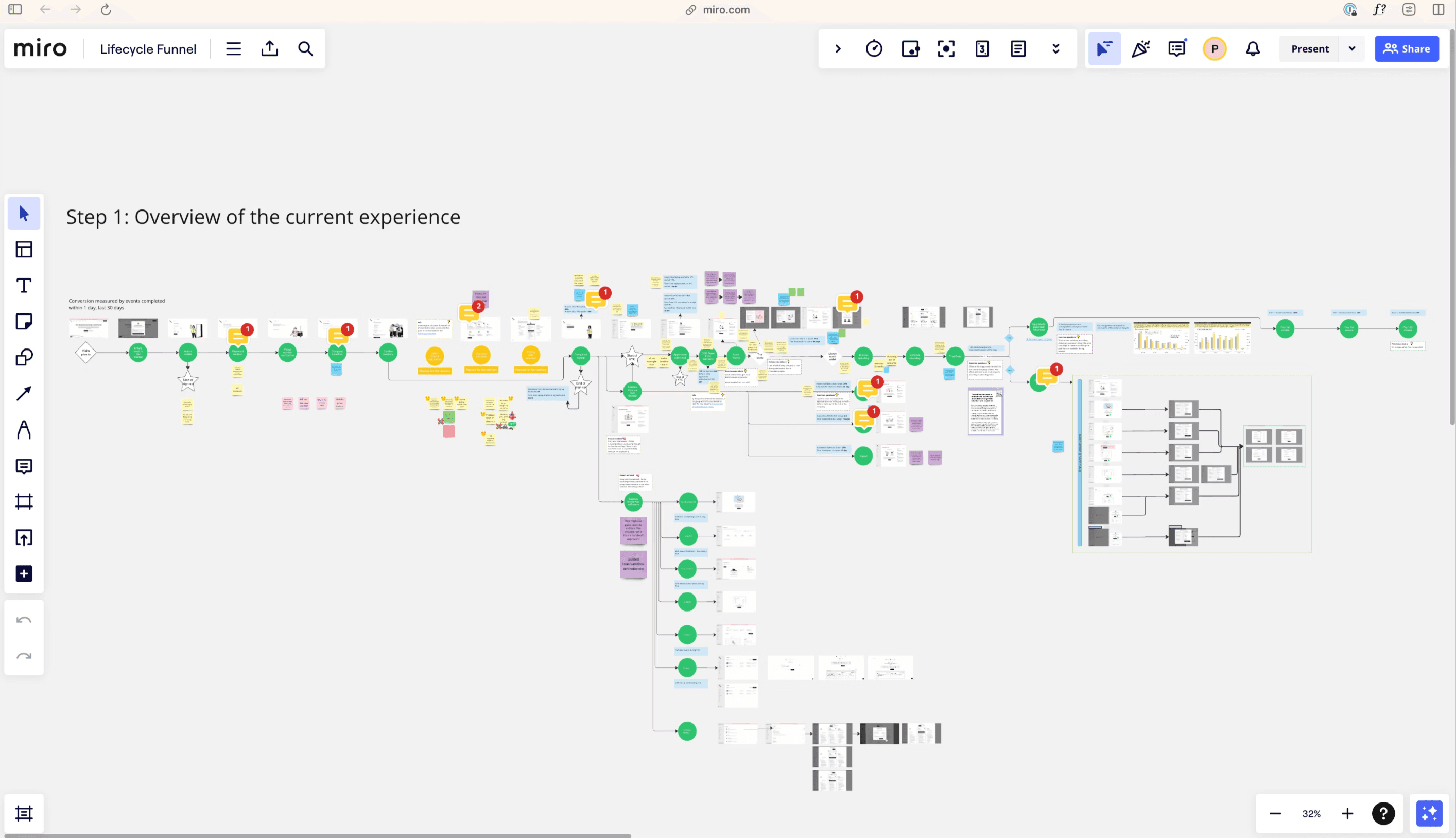Select the Comment tool in left toolbar

(24, 466)
